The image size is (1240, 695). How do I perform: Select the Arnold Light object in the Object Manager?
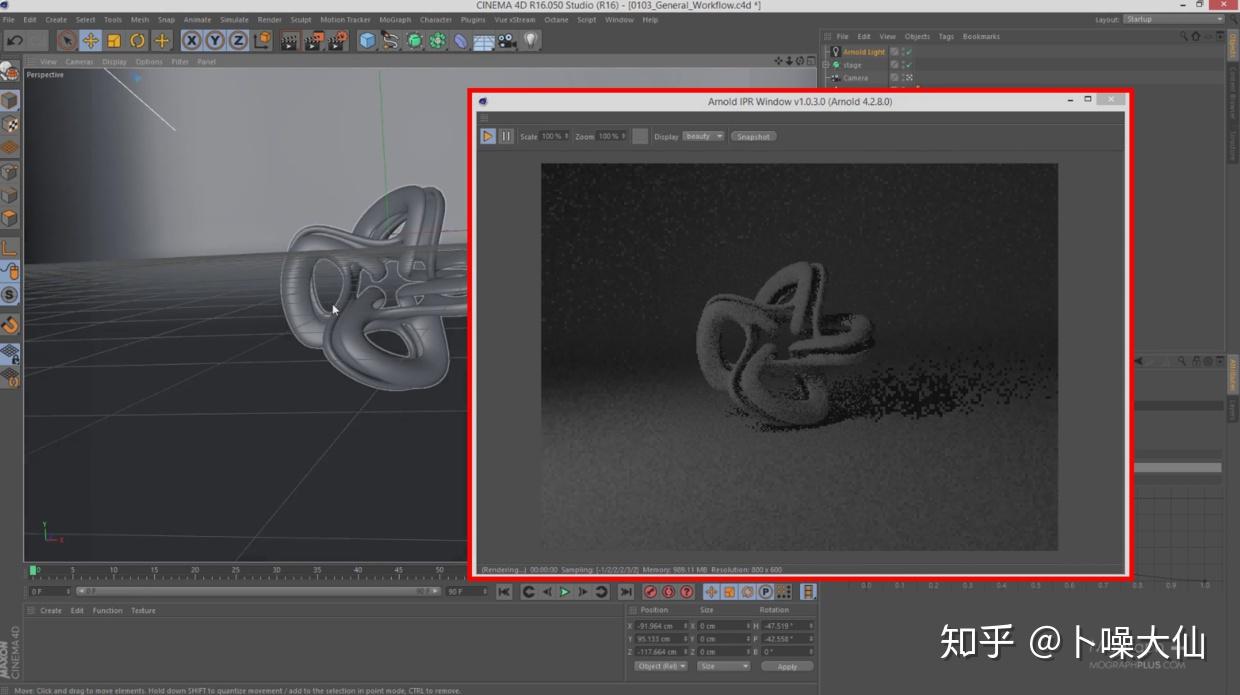tap(864, 51)
